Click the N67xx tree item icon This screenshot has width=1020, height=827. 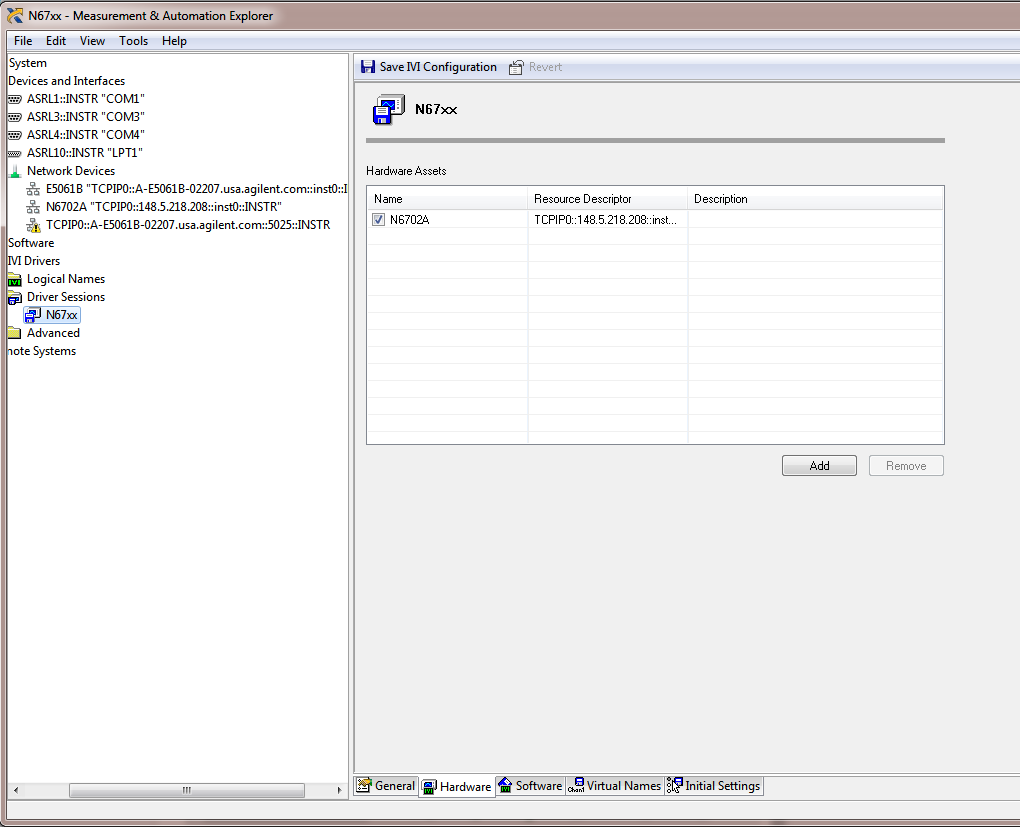click(33, 315)
